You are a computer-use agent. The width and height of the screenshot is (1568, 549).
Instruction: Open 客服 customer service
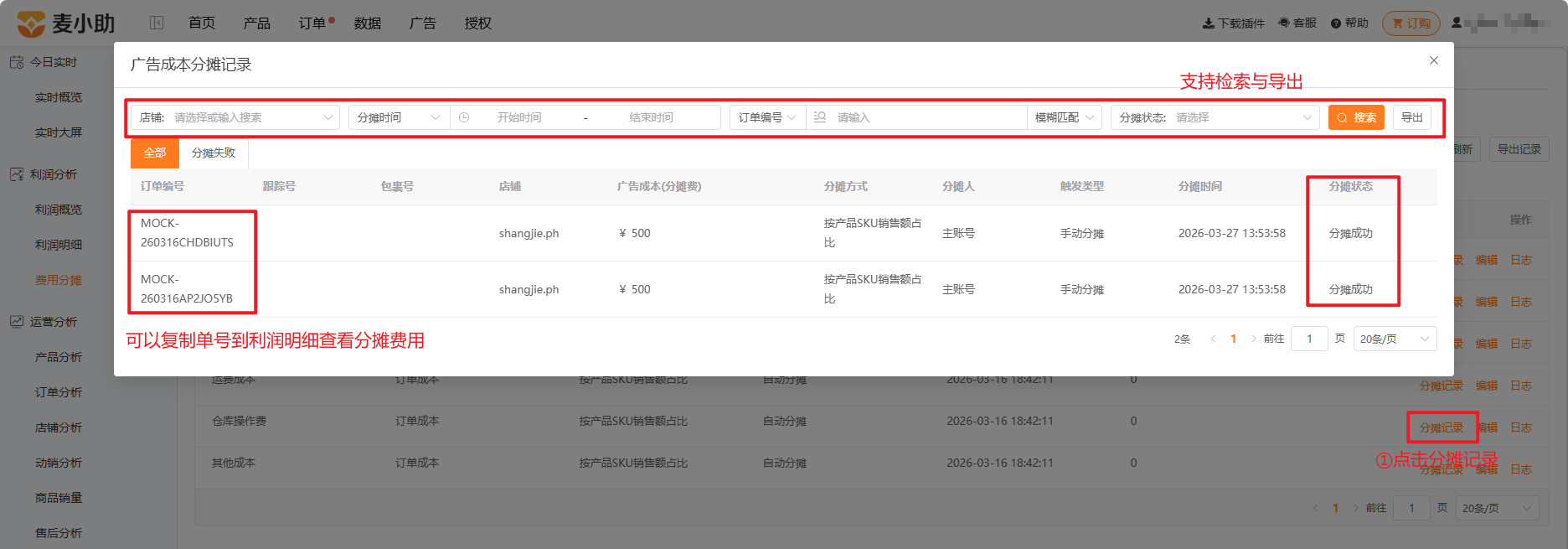point(1297,23)
